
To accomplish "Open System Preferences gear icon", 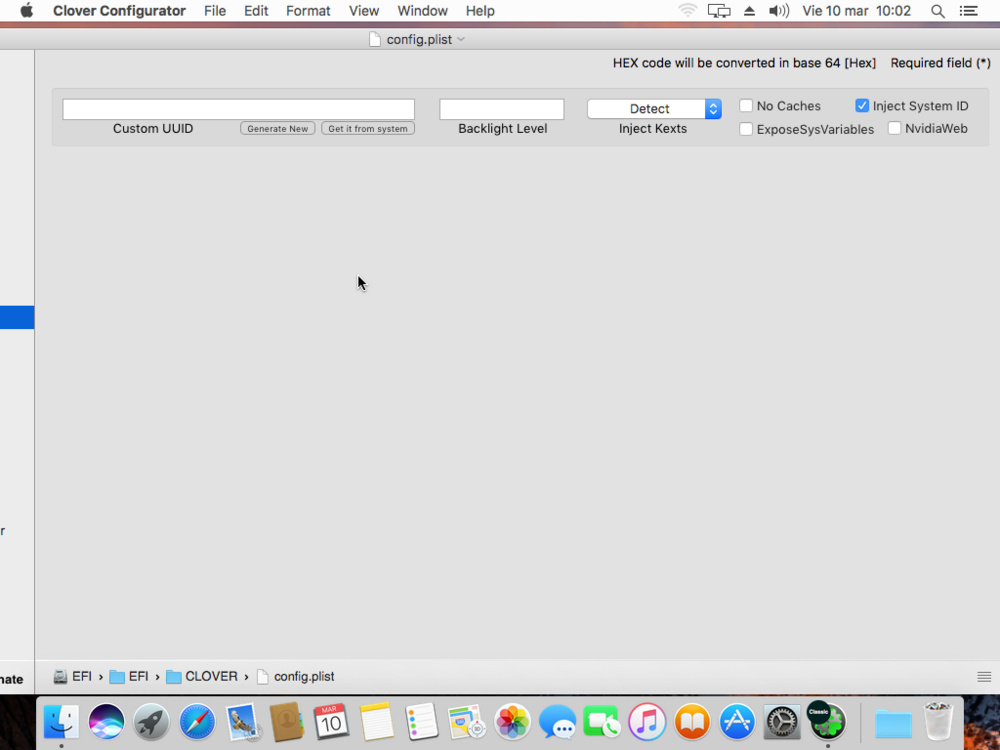I will [x=782, y=721].
